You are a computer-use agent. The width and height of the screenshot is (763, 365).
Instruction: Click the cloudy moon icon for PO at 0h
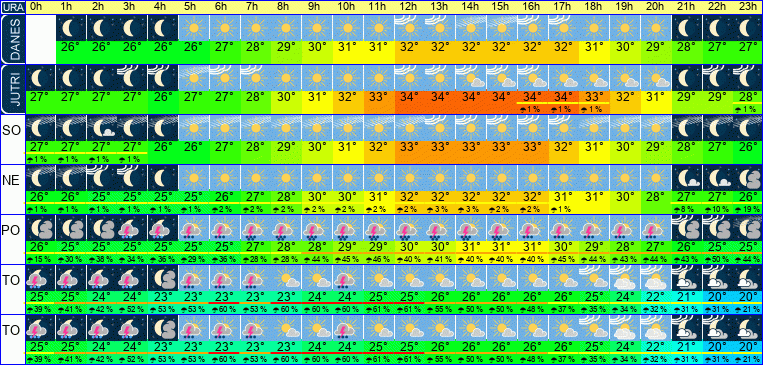tap(40, 228)
